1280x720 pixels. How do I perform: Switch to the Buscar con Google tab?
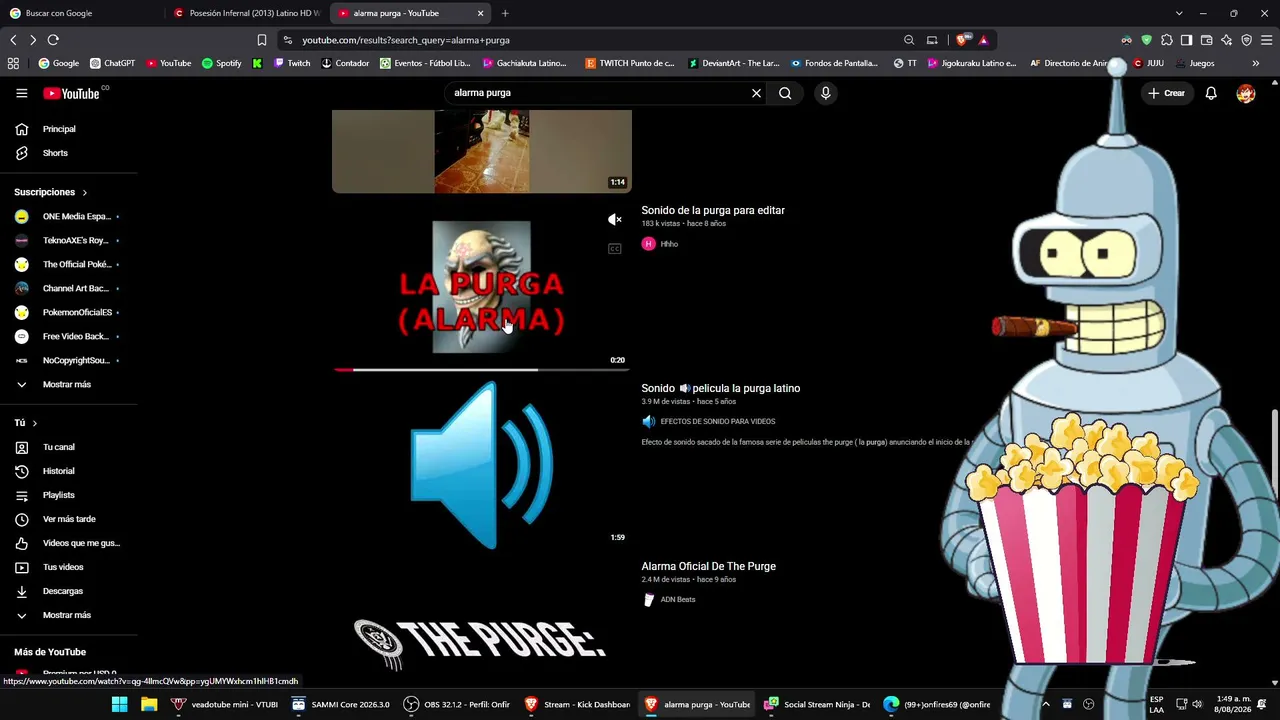coord(82,13)
